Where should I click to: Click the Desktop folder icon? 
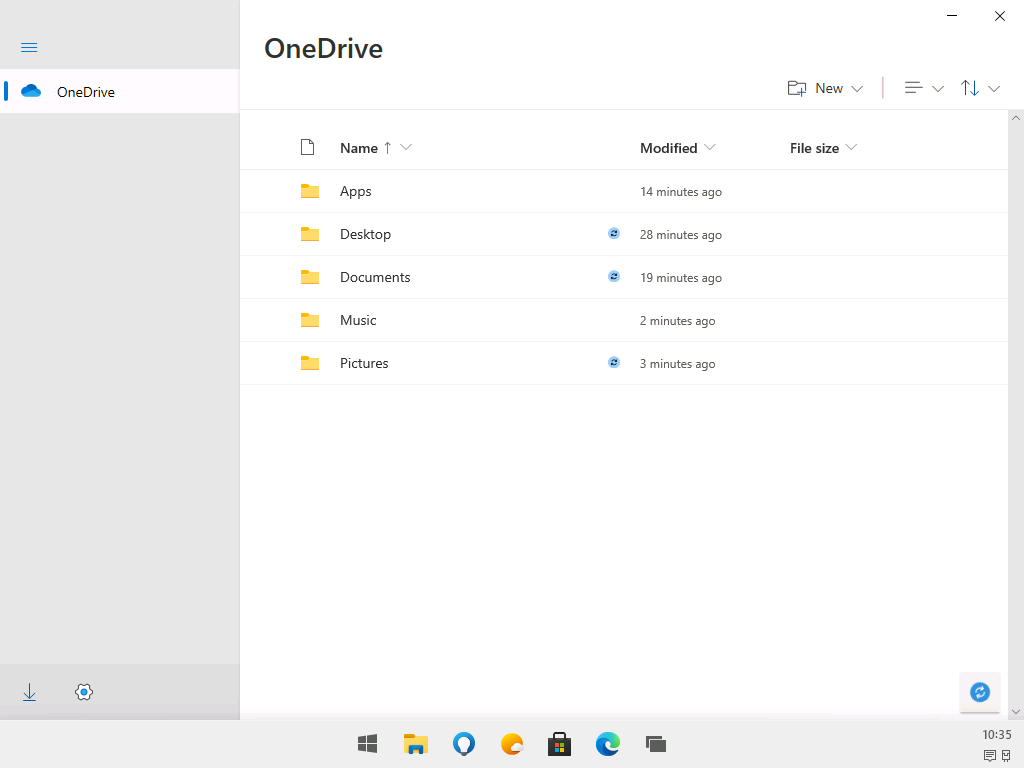coord(310,234)
